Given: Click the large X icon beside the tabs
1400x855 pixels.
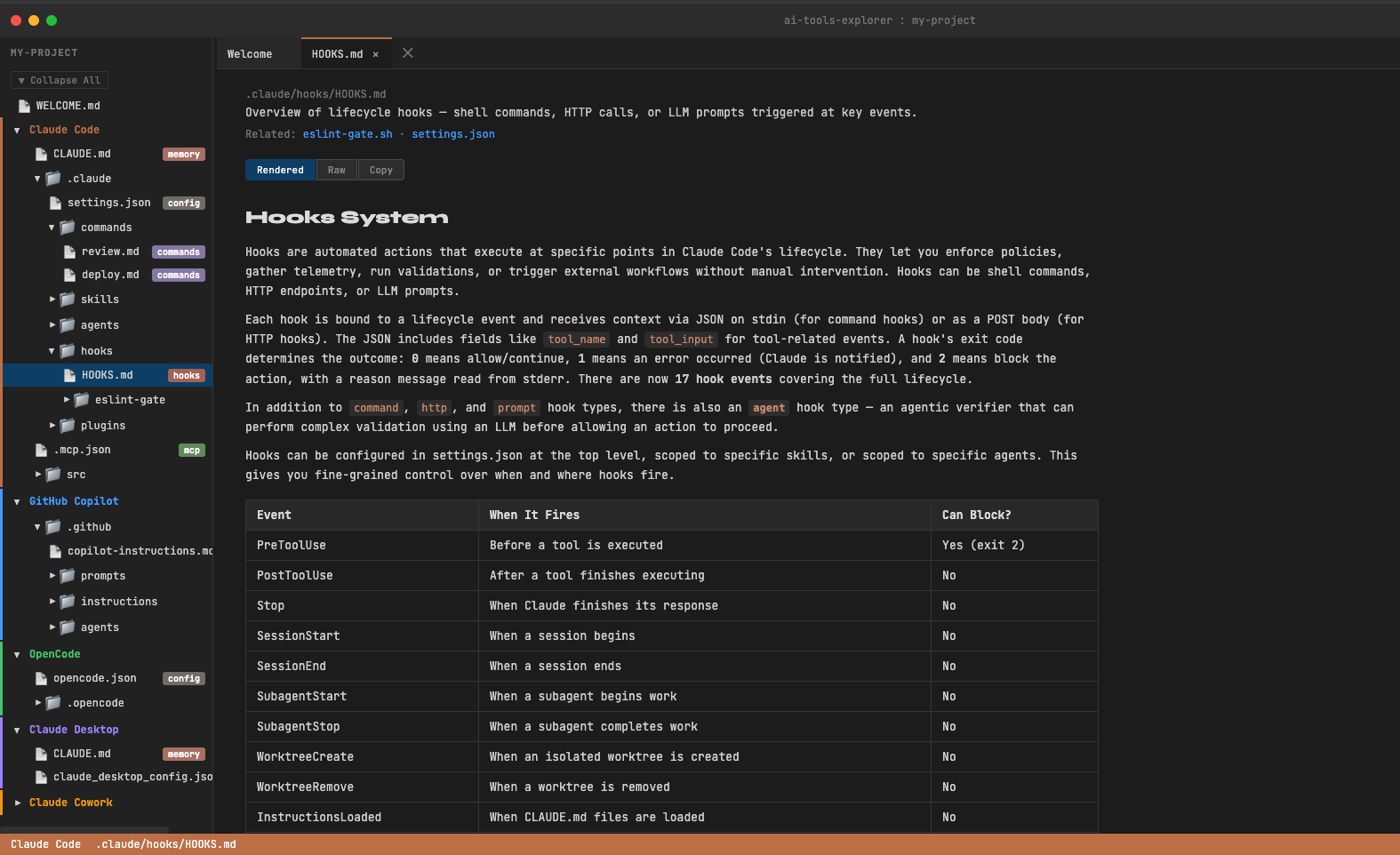Looking at the screenshot, I should pos(408,53).
